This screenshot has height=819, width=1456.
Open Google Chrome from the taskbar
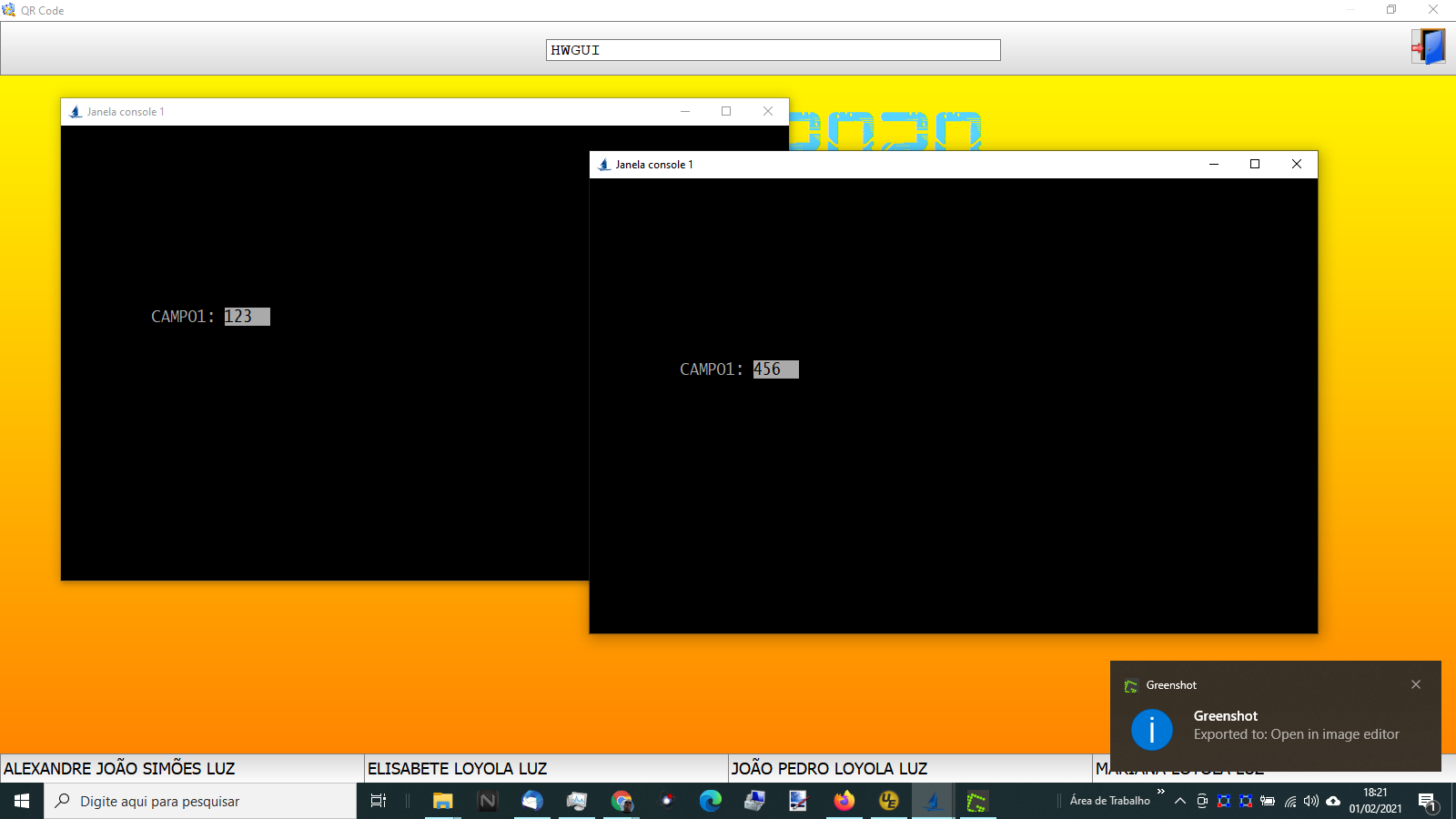(x=622, y=801)
